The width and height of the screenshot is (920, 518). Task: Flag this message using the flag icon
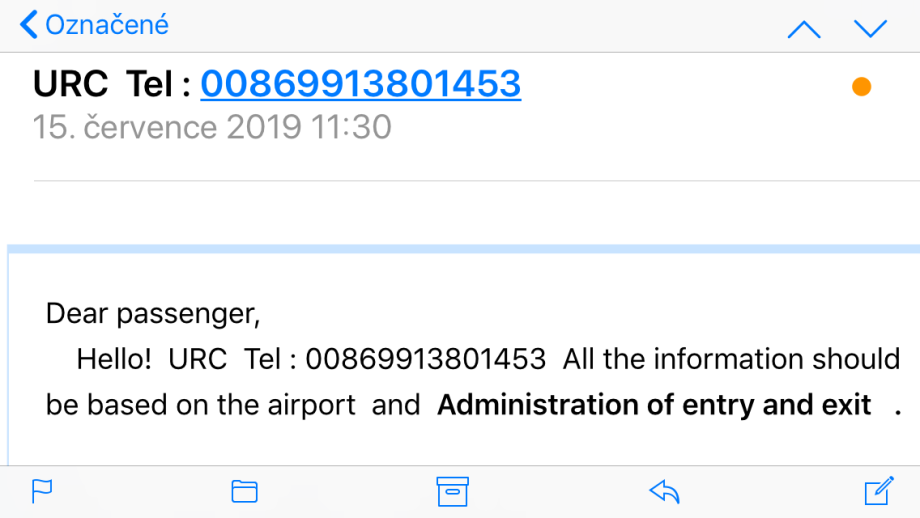42,491
